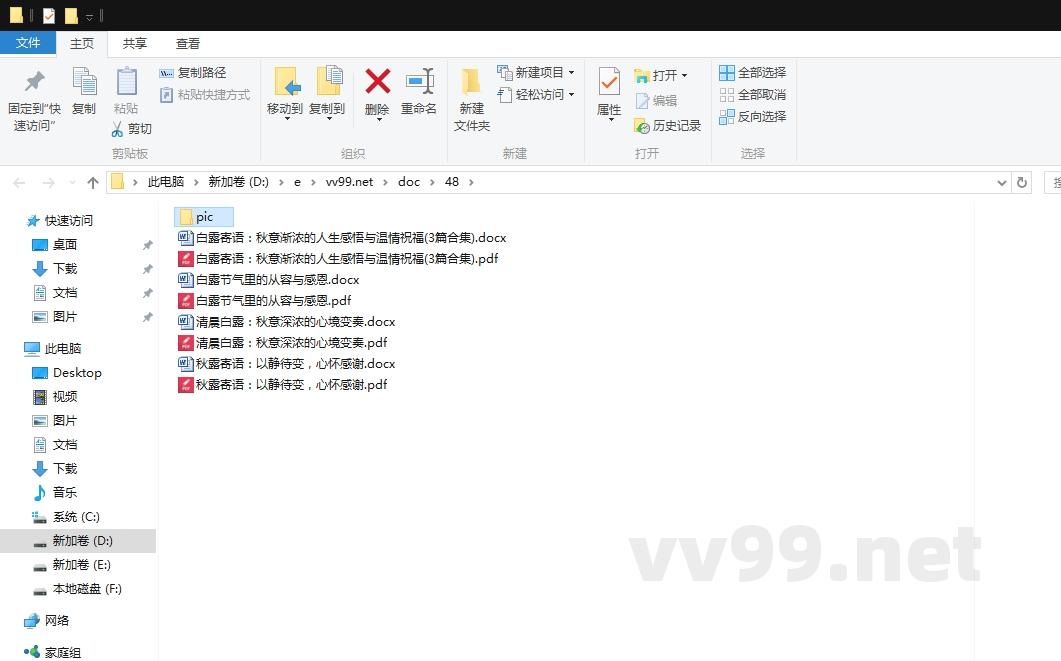Expand the address bar history dropdown arrow
Image resolution: width=1061 pixels, height=661 pixels.
(1003, 182)
